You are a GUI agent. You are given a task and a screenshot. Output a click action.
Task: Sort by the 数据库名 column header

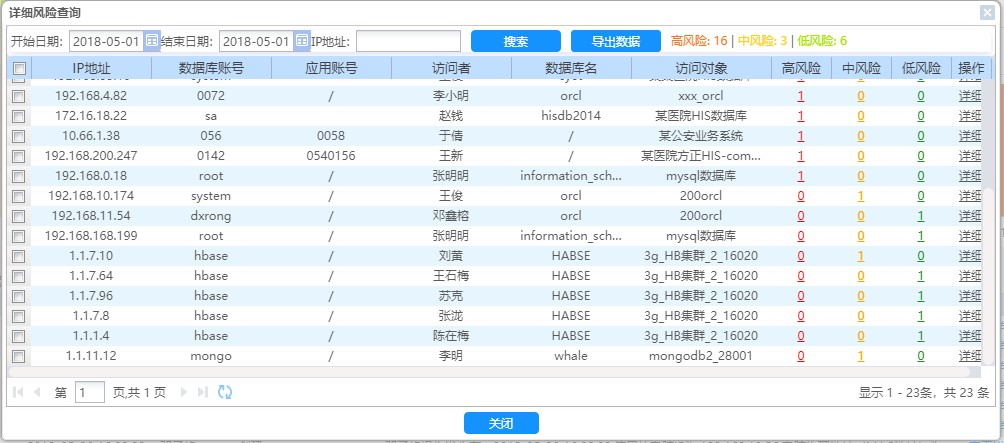(x=570, y=68)
